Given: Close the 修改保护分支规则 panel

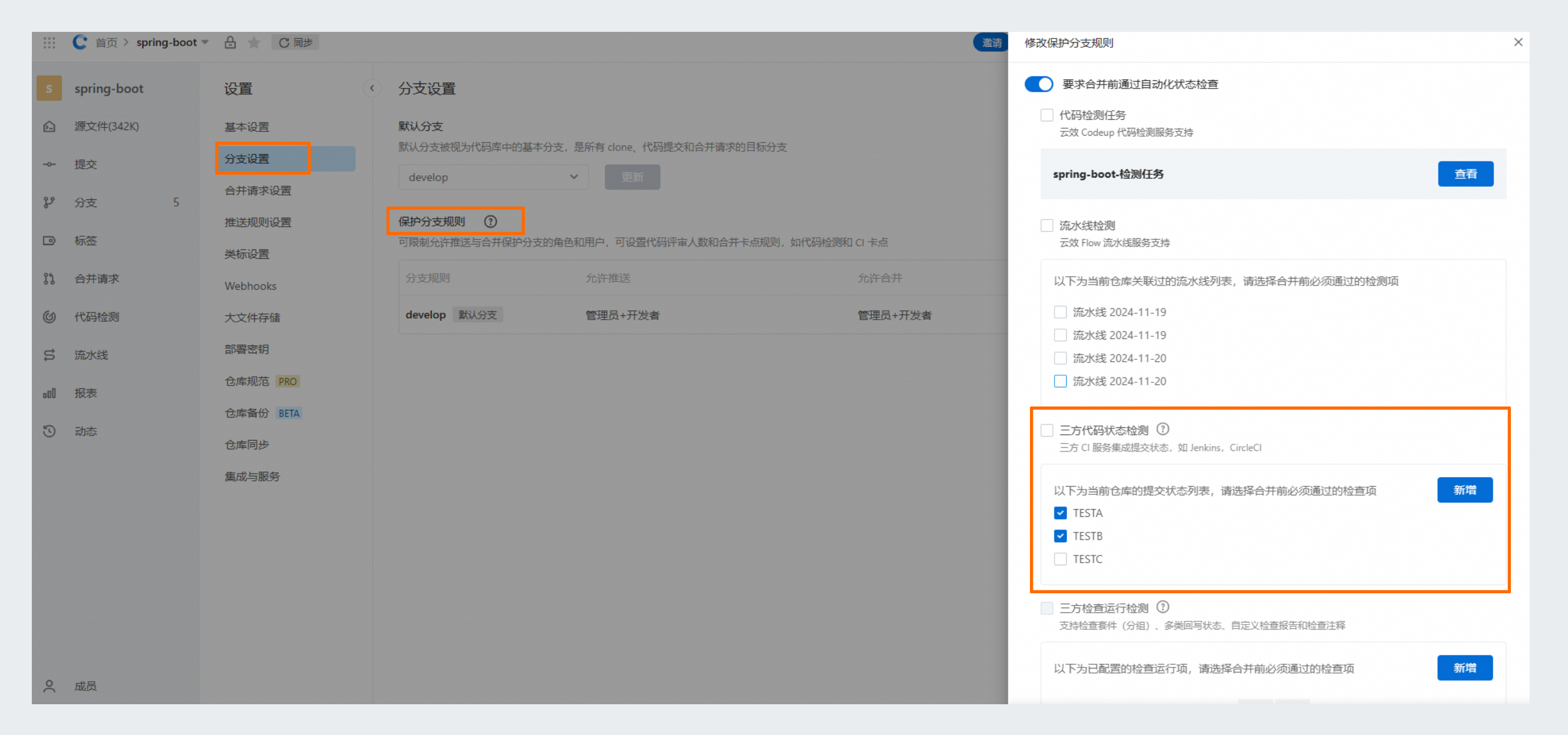Looking at the screenshot, I should 1518,42.
